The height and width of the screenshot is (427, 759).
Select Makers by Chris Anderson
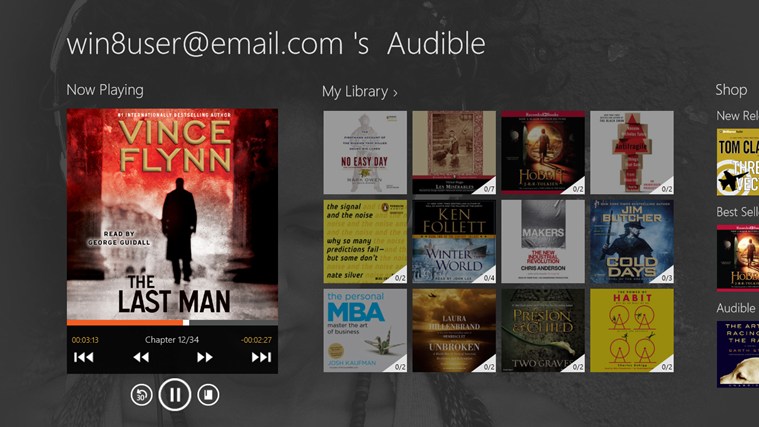point(543,241)
